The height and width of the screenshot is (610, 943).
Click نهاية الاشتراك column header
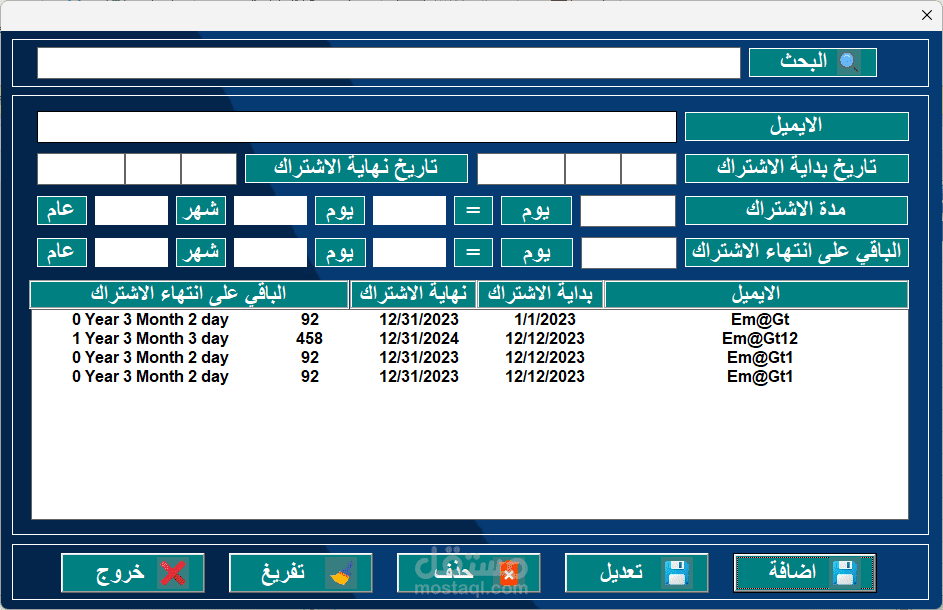413,295
